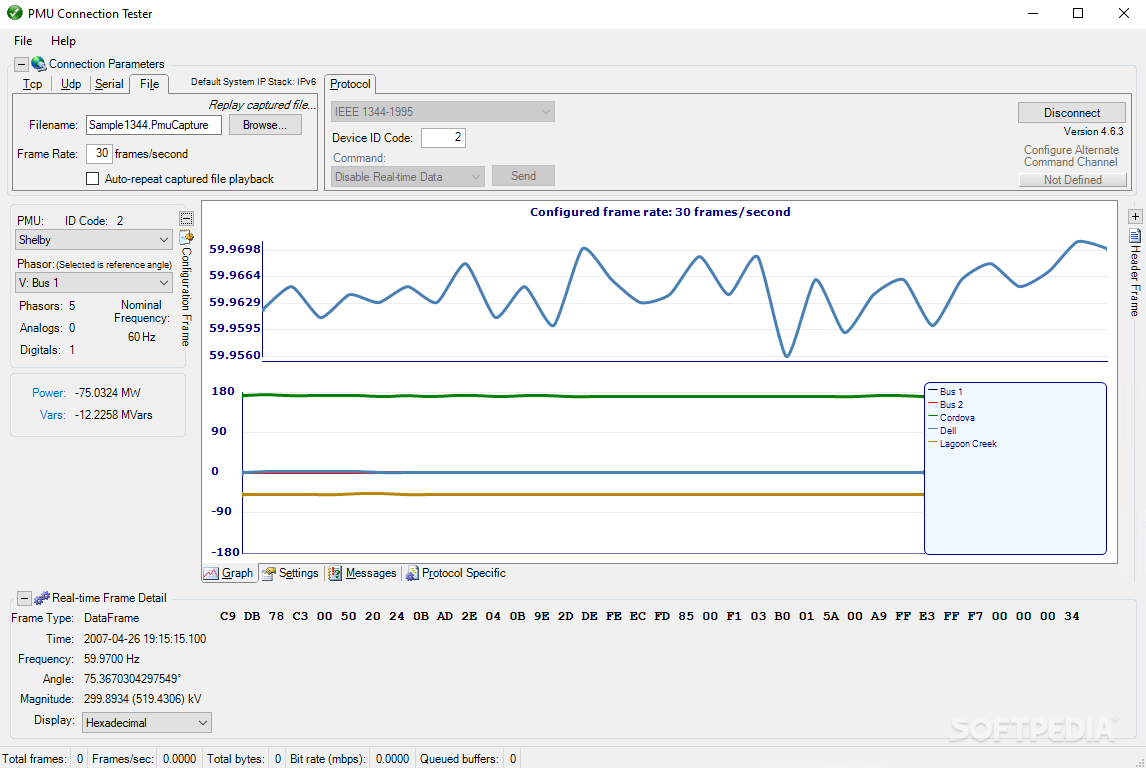1146x768 pixels.
Task: Click the Vars value -12.2258 MVars
Action: click(x=113, y=415)
